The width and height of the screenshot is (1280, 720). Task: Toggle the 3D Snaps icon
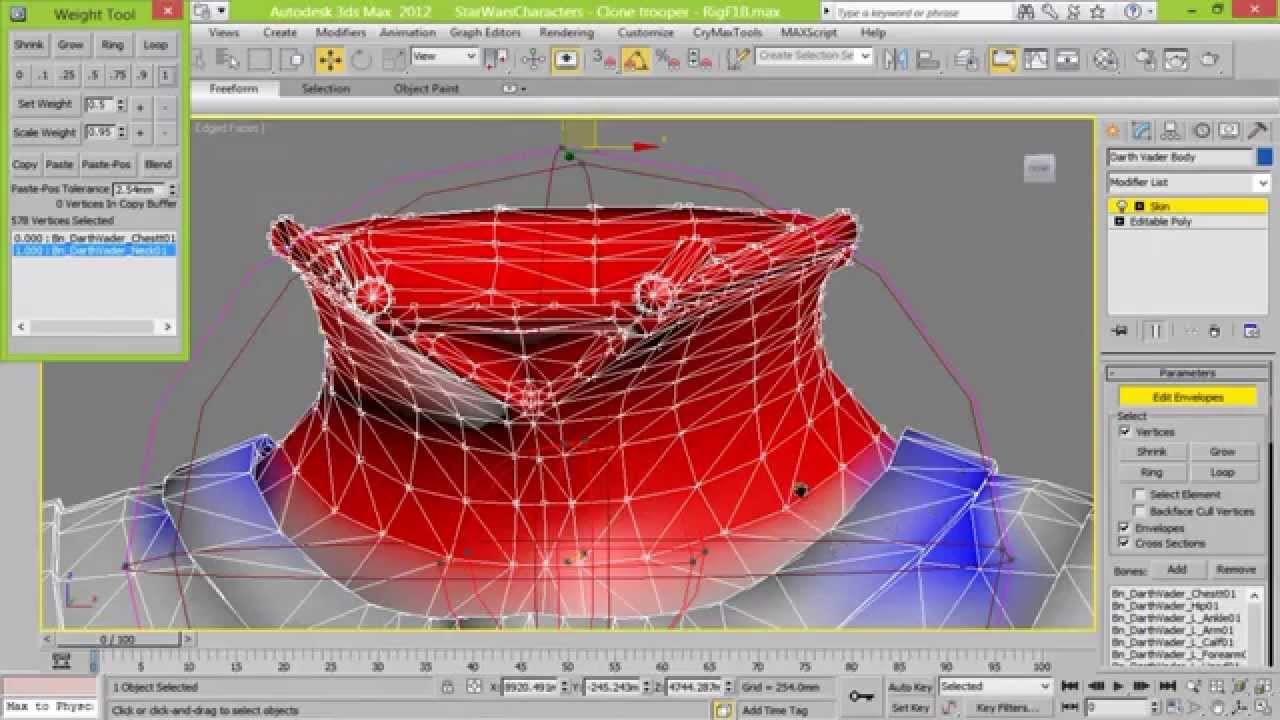pos(602,60)
